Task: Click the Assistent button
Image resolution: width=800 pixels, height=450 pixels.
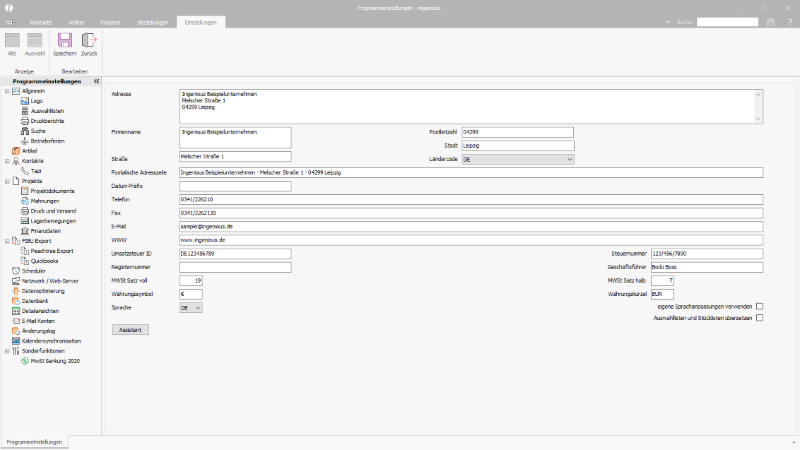Action: 130,330
